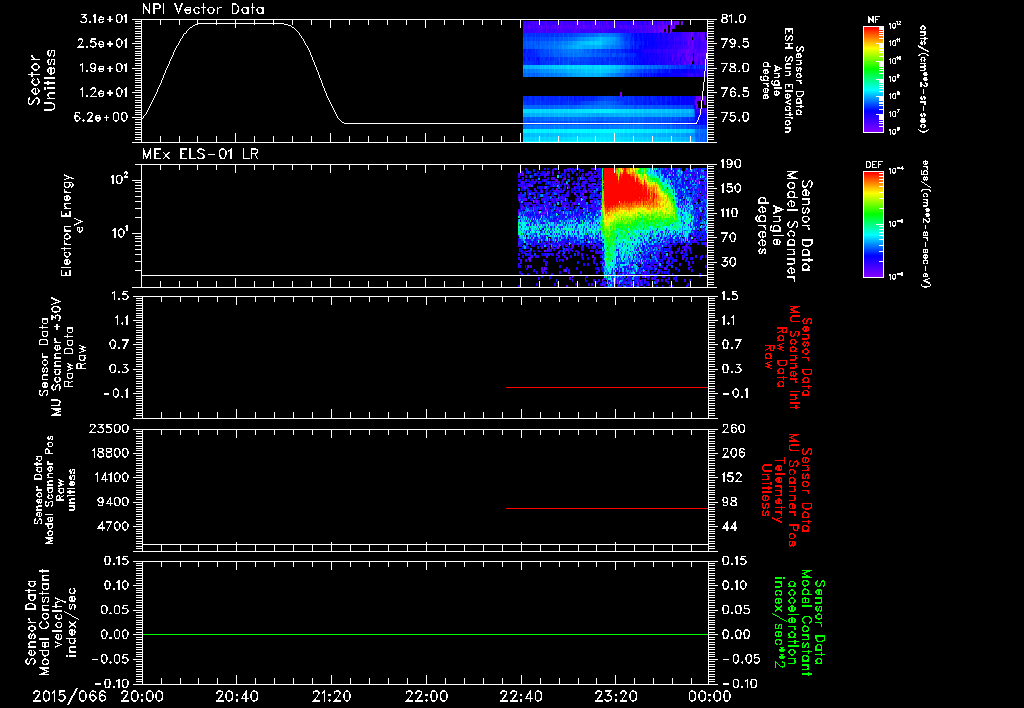This screenshot has height=708, width=1024.
Task: Click the green velocity data line
Action: click(424, 634)
